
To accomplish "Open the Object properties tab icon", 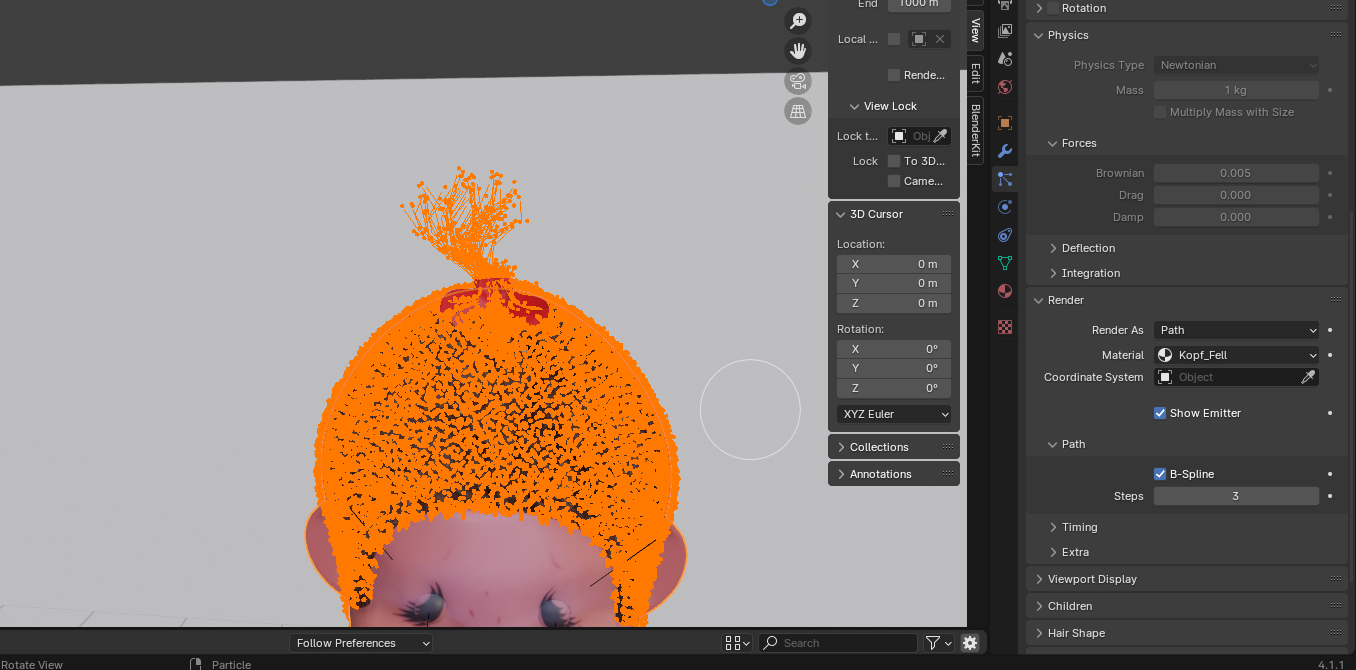I will tap(1005, 123).
